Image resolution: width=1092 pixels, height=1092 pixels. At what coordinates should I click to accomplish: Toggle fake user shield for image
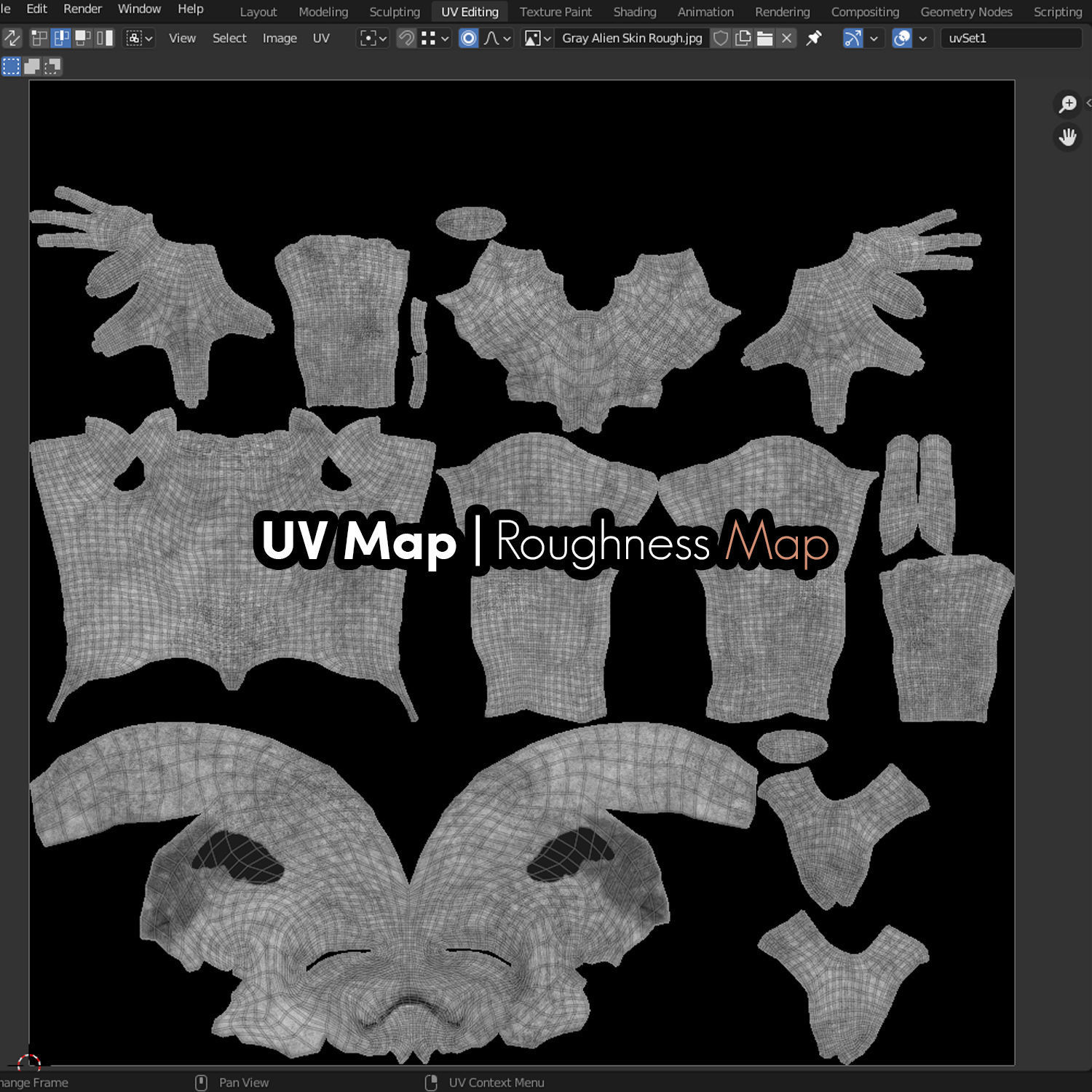pyautogui.click(x=721, y=38)
